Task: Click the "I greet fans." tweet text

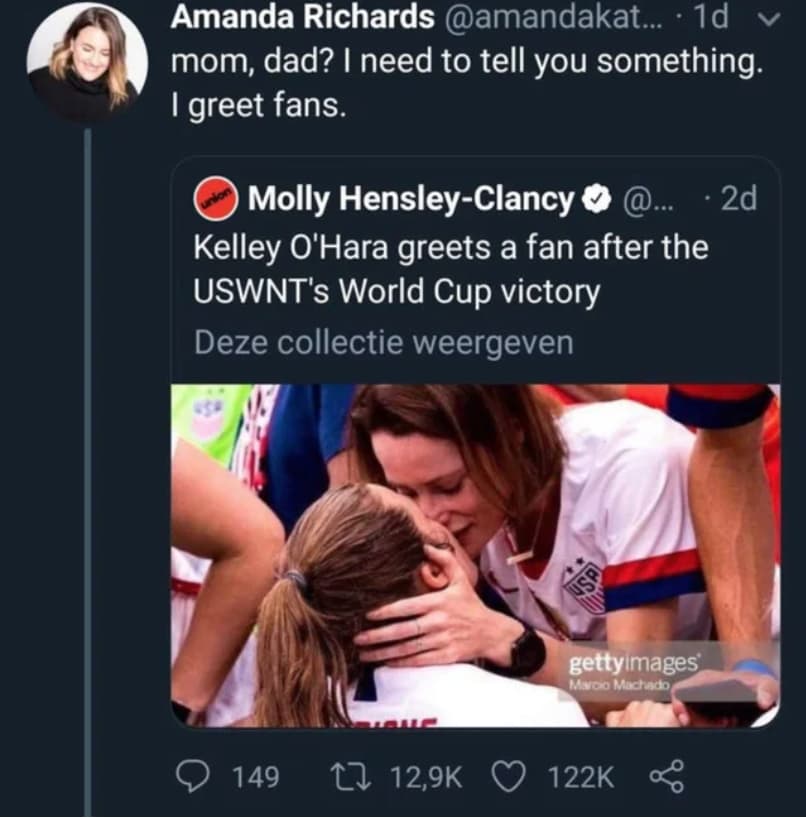Action: coord(258,105)
